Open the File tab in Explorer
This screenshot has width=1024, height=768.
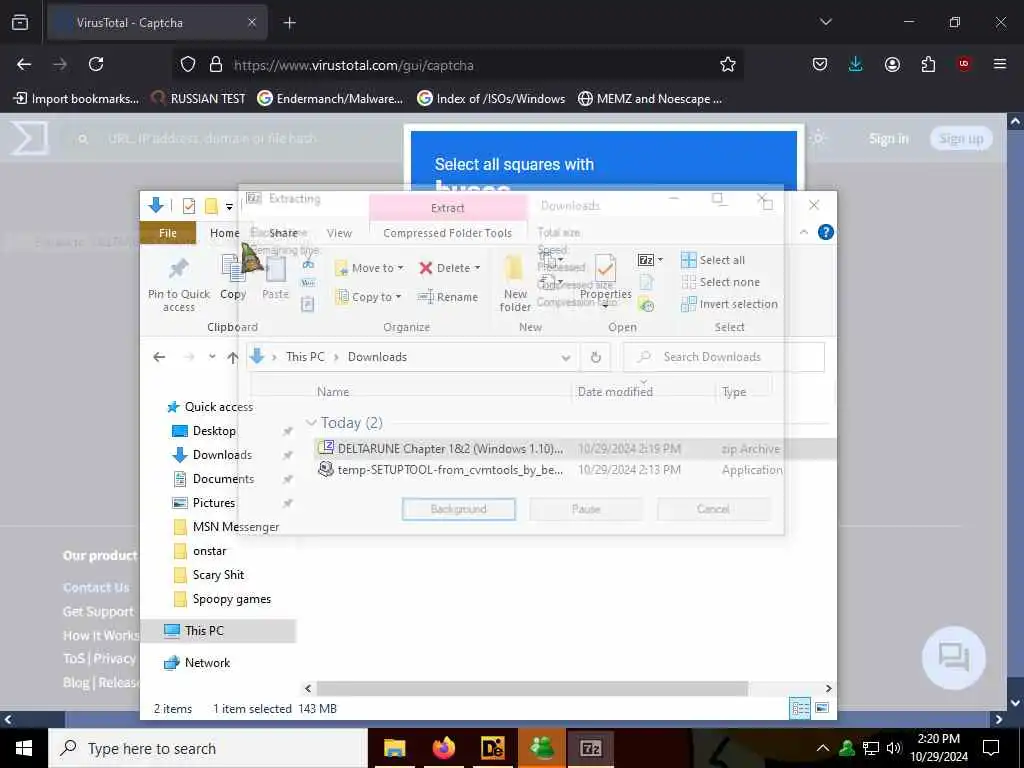(168, 232)
